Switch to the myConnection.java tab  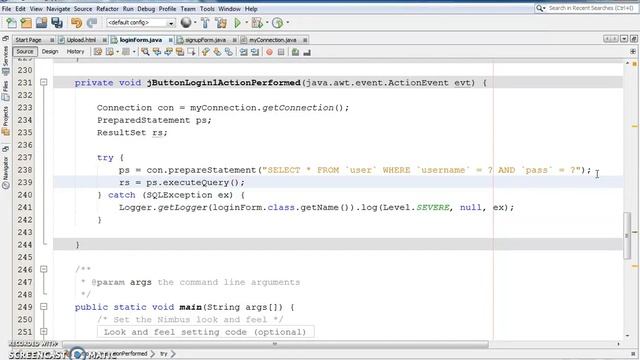272,40
